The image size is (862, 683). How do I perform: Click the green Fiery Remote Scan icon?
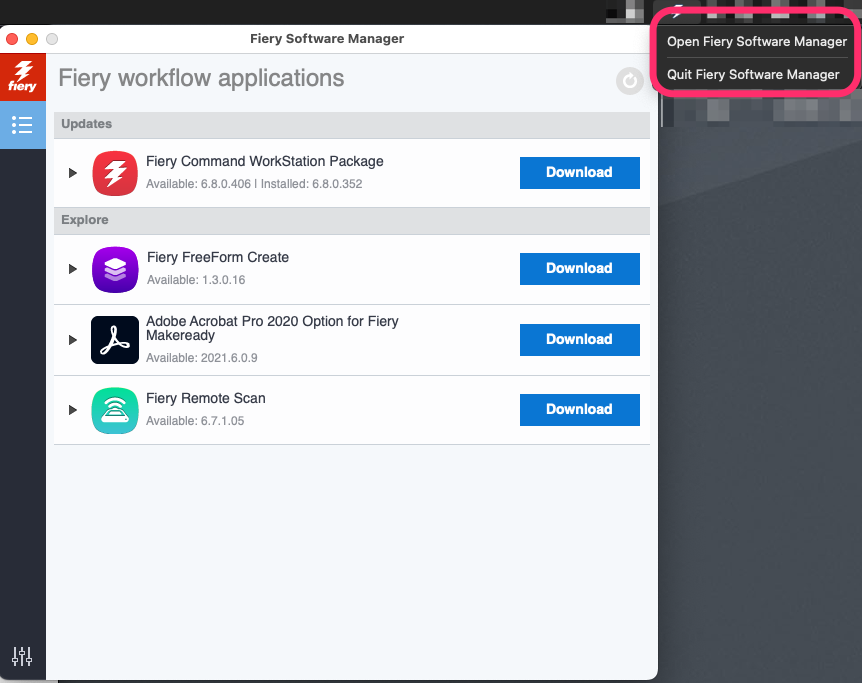tap(114, 410)
